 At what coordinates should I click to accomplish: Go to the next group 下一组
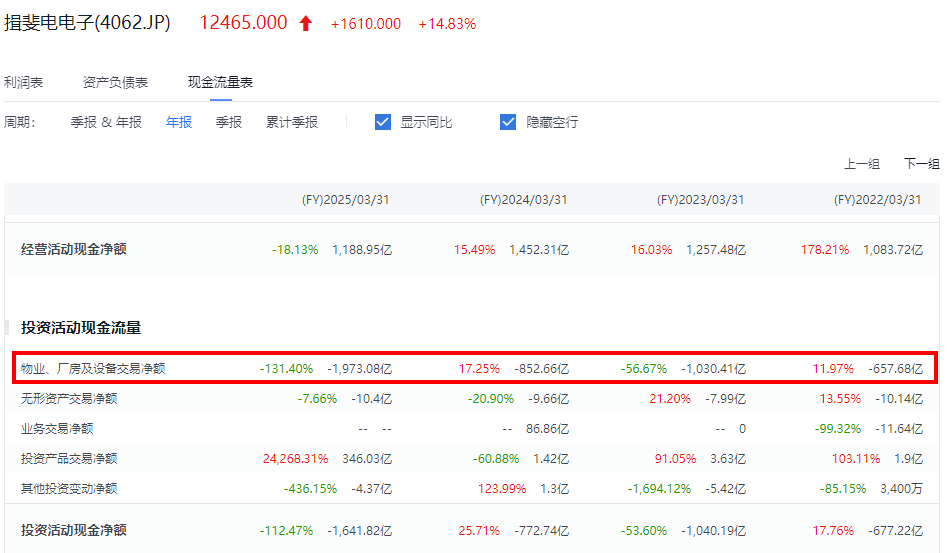922,164
